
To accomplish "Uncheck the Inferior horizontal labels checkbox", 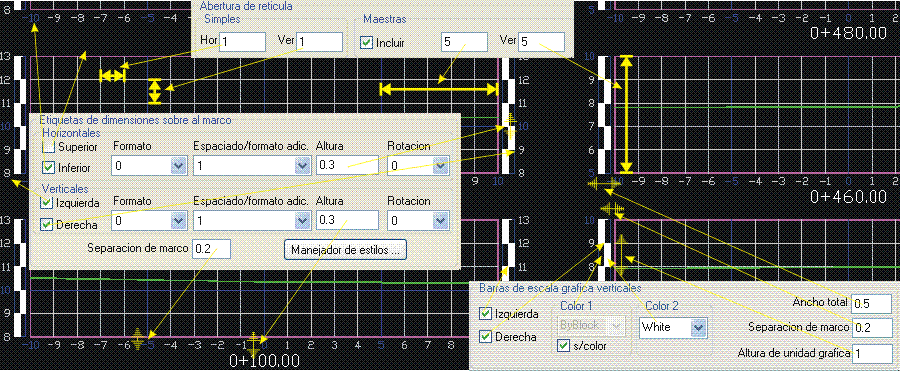I will pos(49,168).
